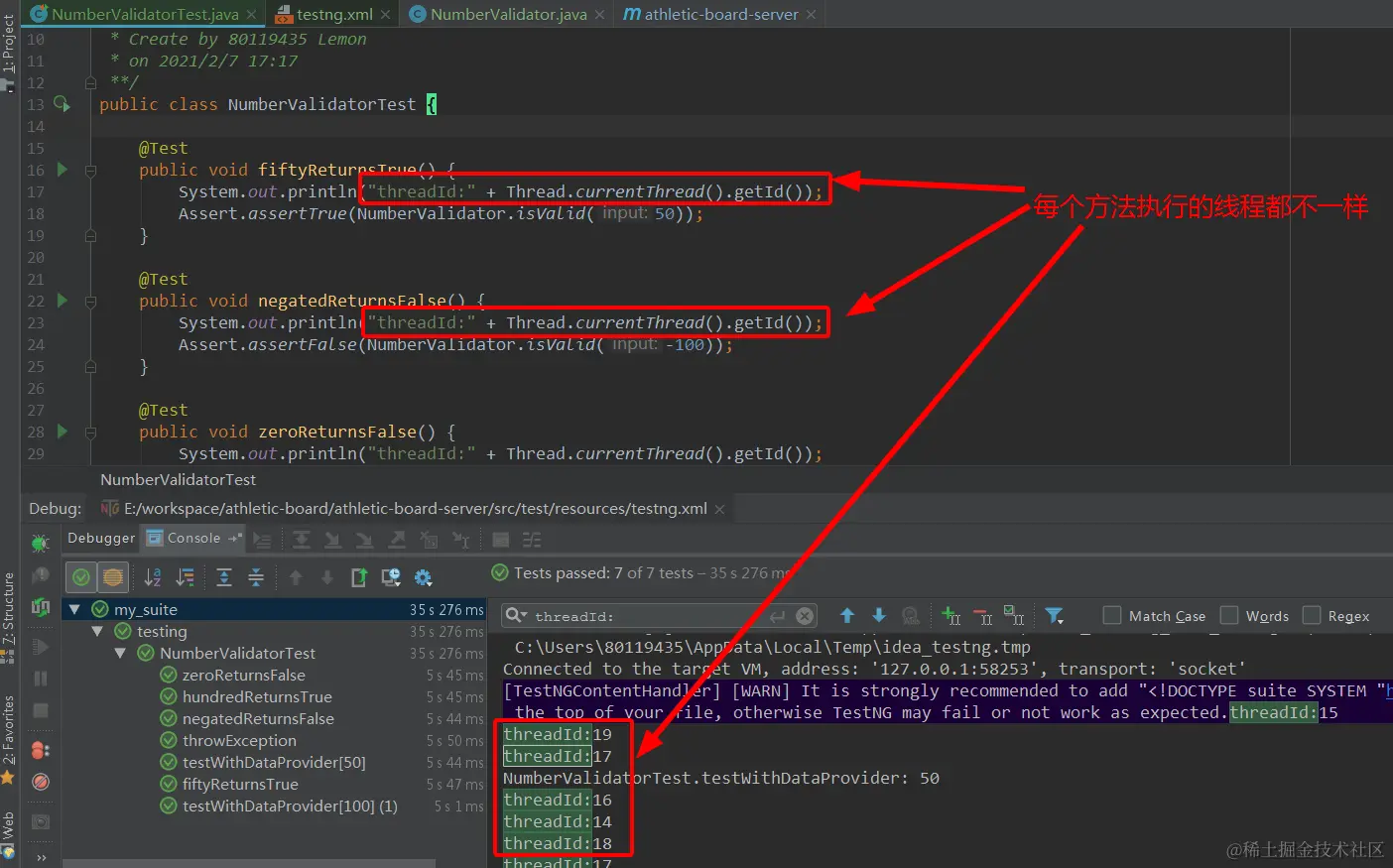Enable the Regex checkbox
The image size is (1393, 868).
click(x=1312, y=616)
